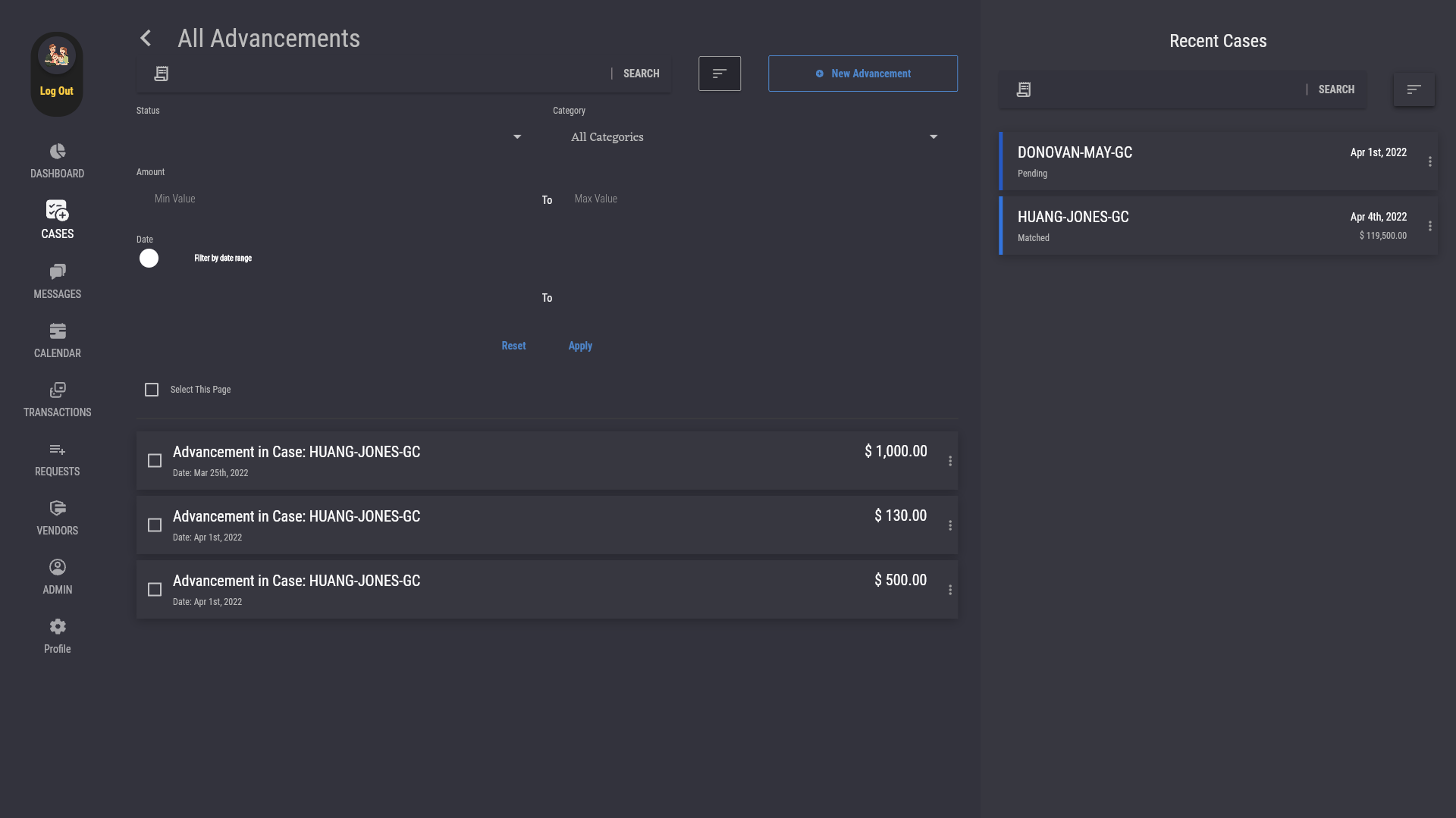The height and width of the screenshot is (818, 1456).
Task: Click the Min Value amount field
Action: click(334, 199)
